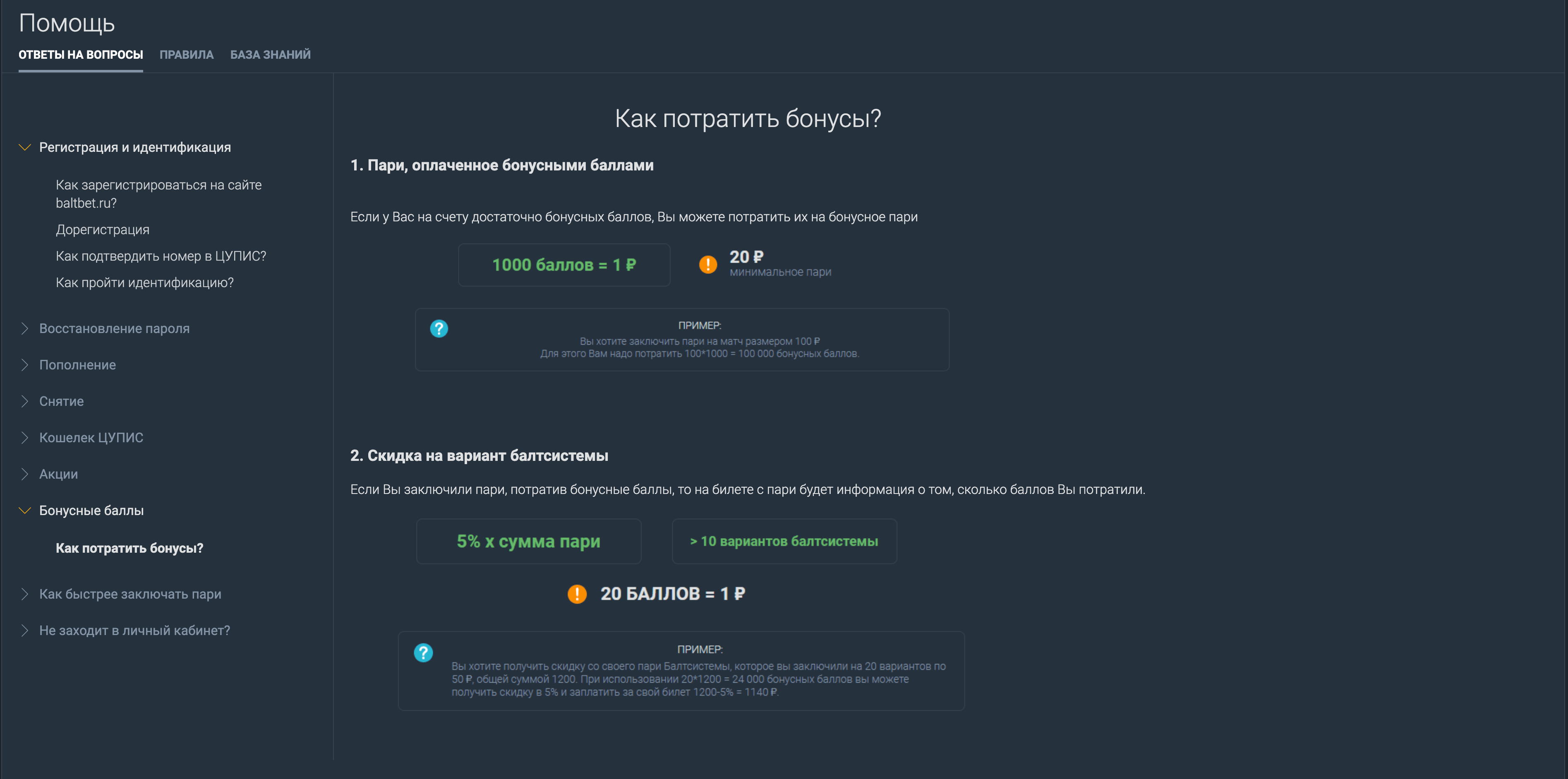The image size is (1568, 779).
Task: Click the 1000 баллов = 1 ₽ box
Action: (563, 265)
